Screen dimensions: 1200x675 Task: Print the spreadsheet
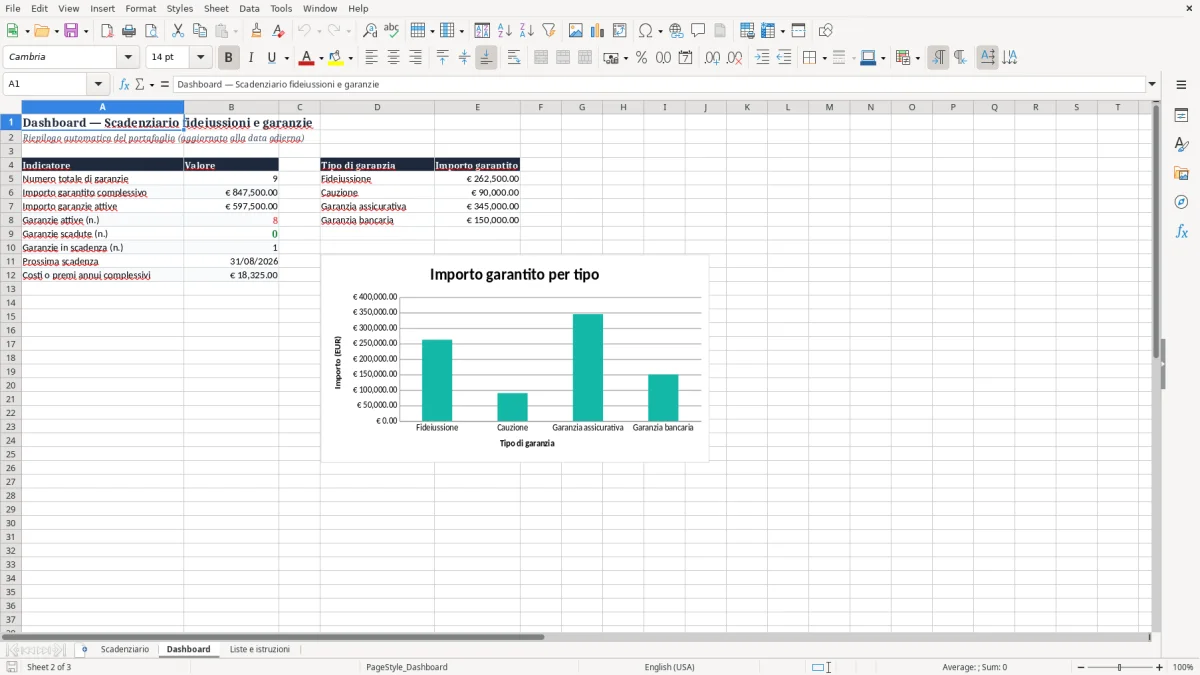[129, 31]
